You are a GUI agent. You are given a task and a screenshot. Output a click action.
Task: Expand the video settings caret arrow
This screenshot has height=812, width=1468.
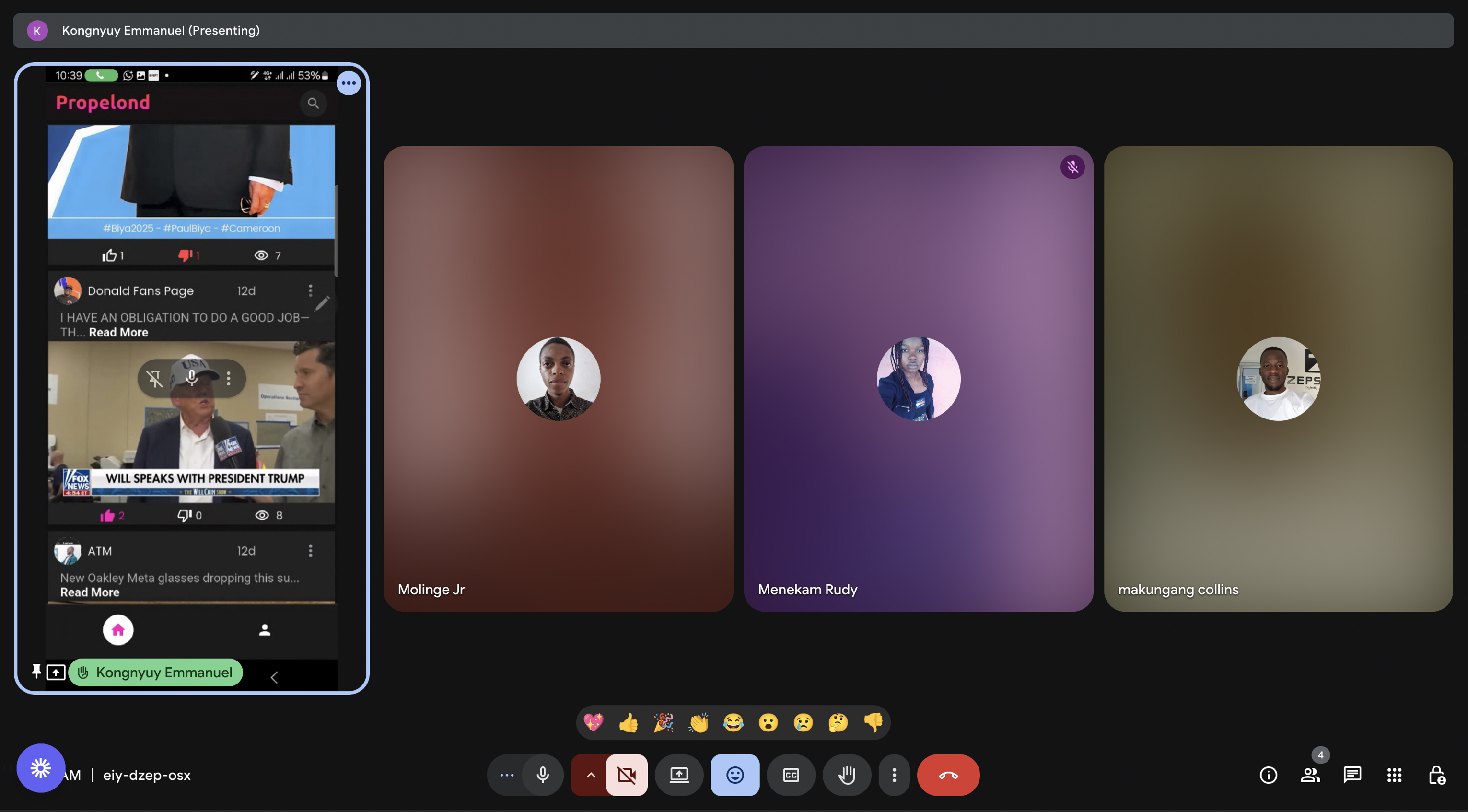[x=590, y=775]
